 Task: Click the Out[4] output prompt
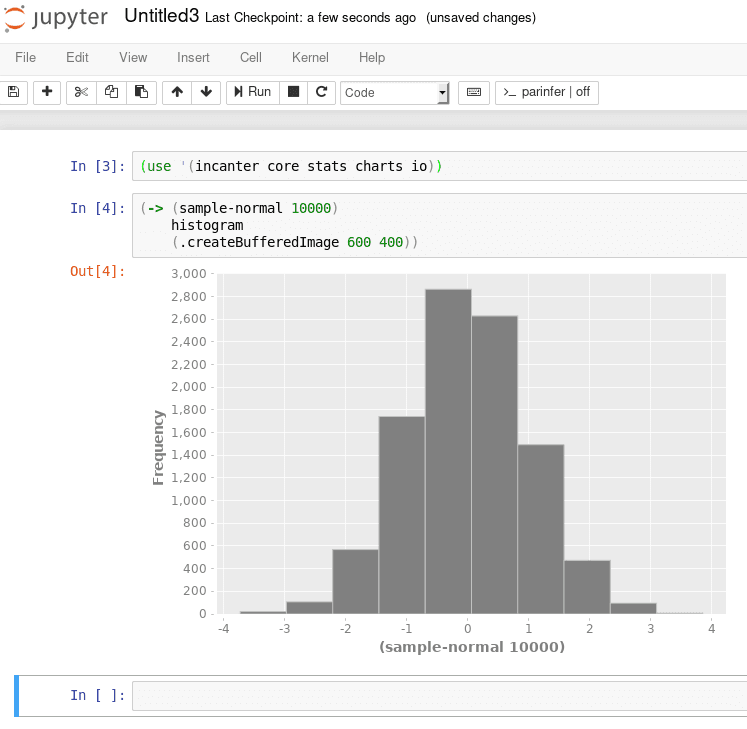(x=97, y=271)
